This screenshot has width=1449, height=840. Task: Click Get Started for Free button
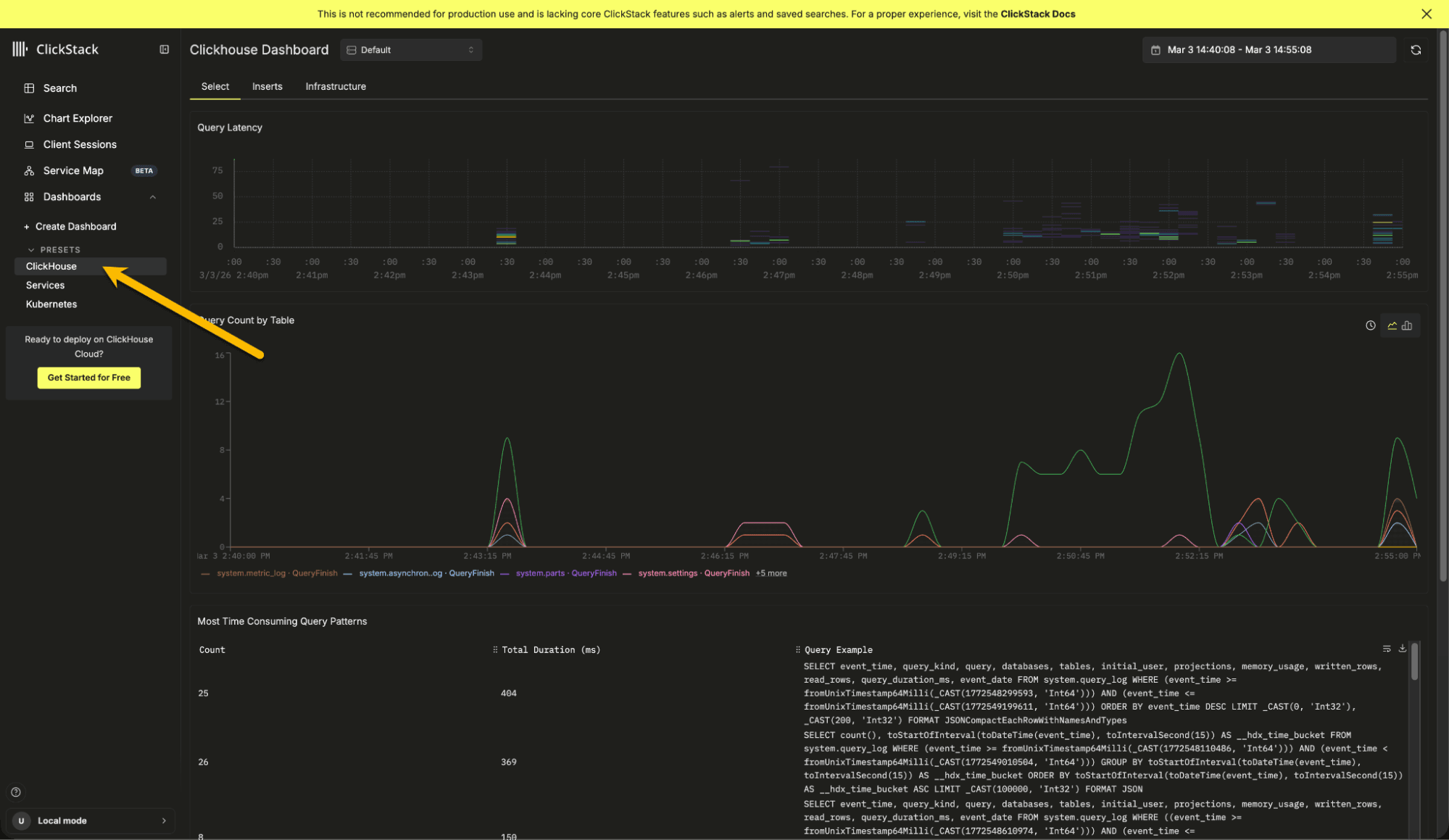88,378
